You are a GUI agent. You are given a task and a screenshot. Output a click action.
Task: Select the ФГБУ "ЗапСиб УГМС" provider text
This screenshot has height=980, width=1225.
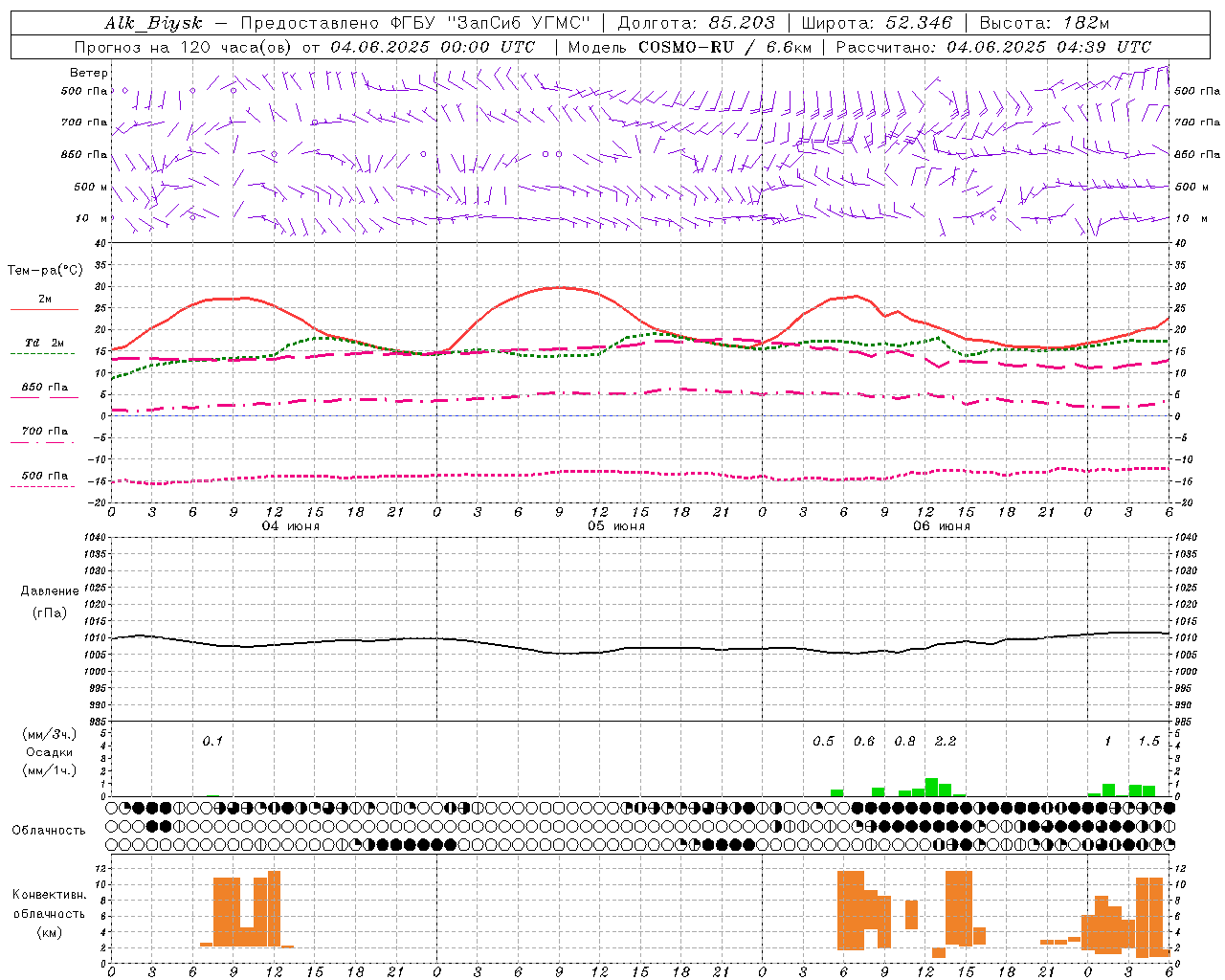click(492, 24)
